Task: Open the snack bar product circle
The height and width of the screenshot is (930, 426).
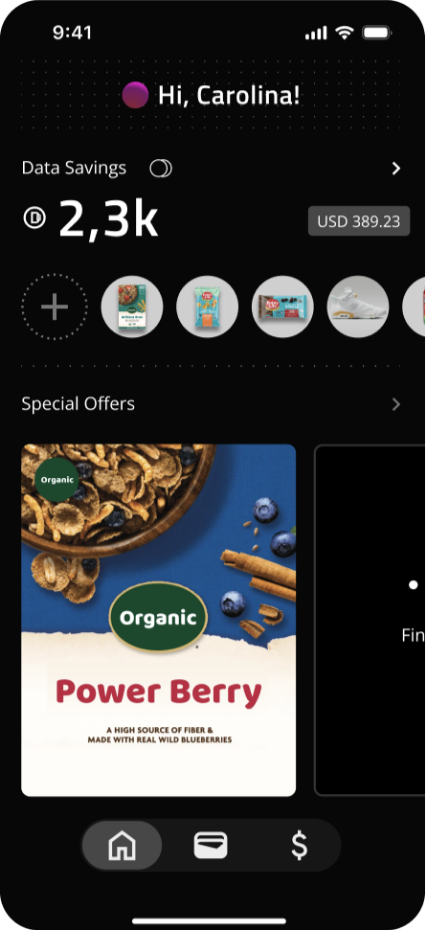Action: tap(283, 307)
